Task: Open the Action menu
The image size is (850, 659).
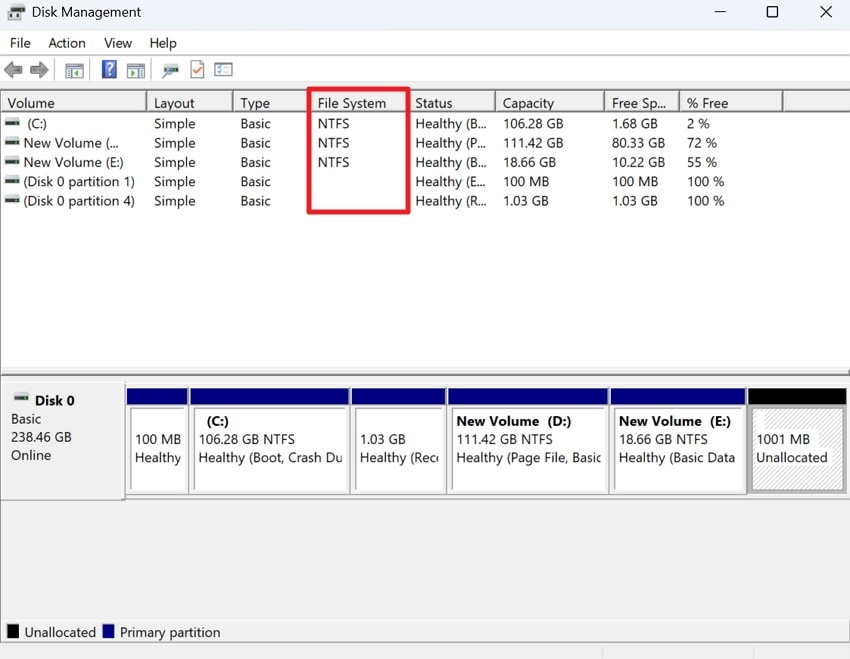Action: (67, 43)
